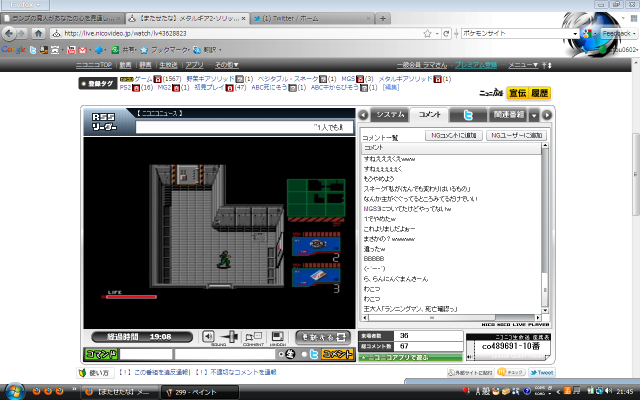Click the この番組を違反通報 report link

pyautogui.click(x=154, y=372)
